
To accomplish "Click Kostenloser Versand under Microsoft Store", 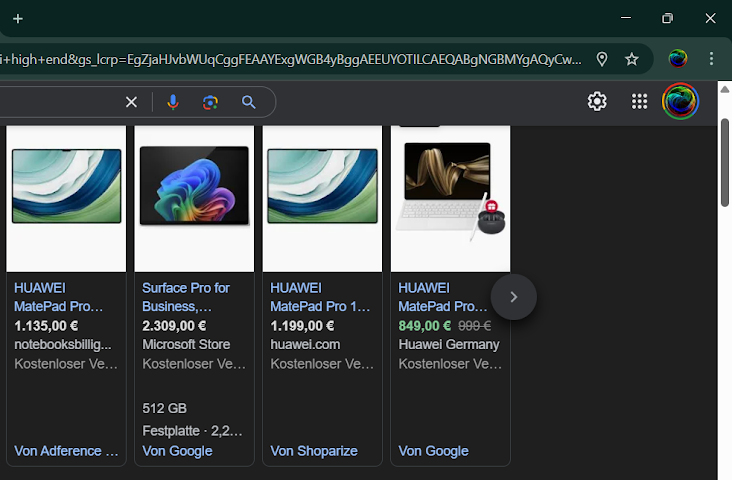I will click(x=194, y=364).
